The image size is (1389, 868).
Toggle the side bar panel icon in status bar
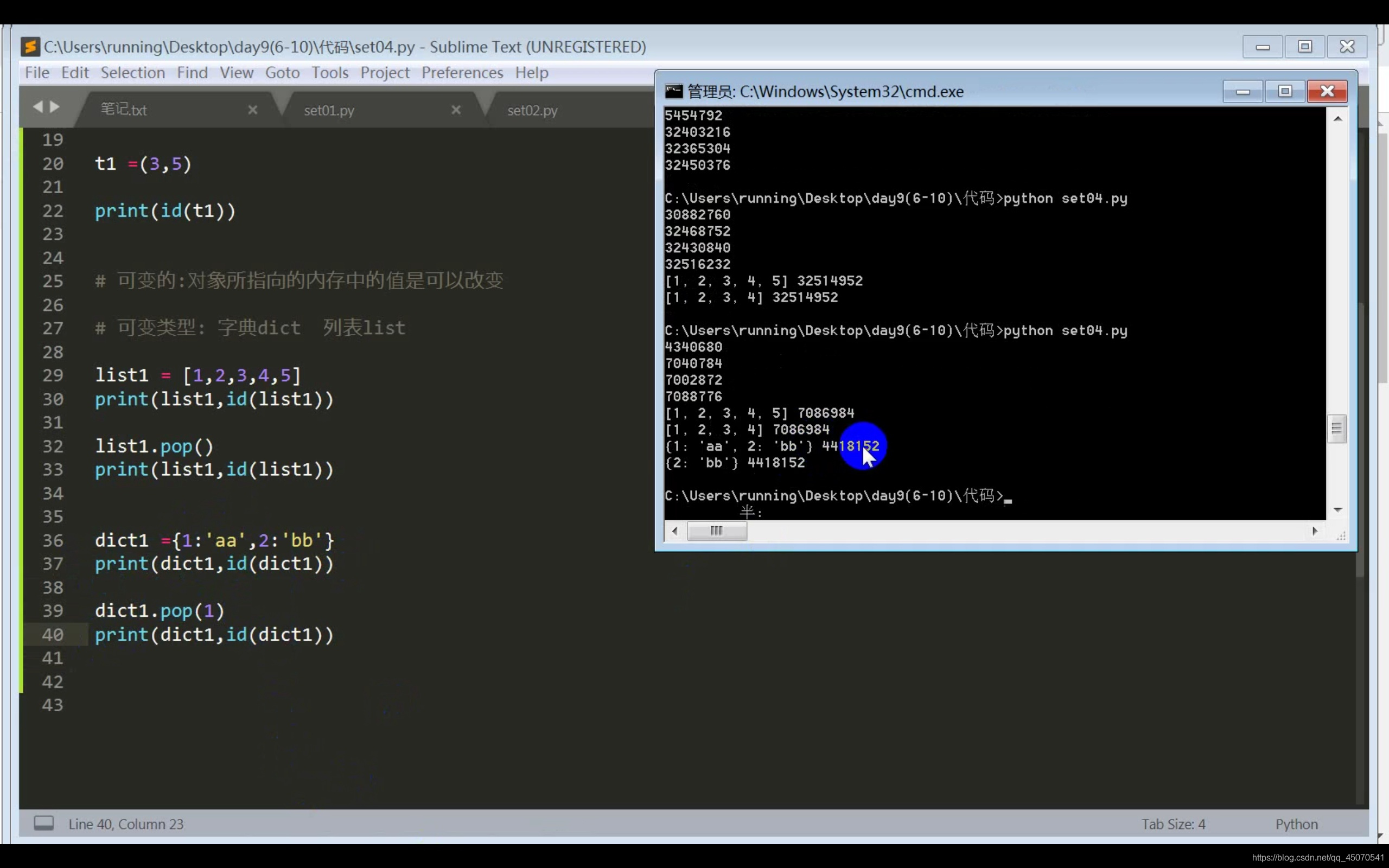click(43, 823)
